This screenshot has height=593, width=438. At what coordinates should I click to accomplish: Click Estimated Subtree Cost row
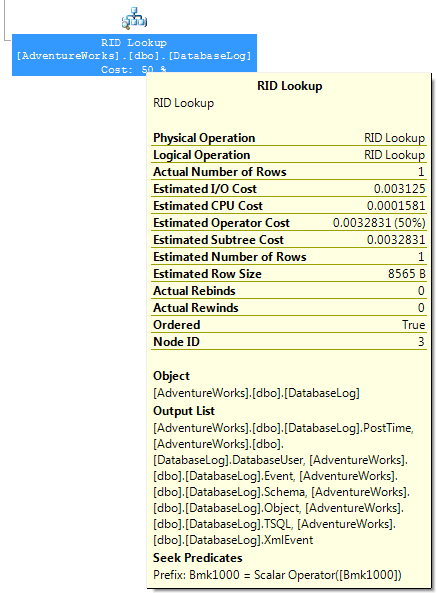pos(289,240)
